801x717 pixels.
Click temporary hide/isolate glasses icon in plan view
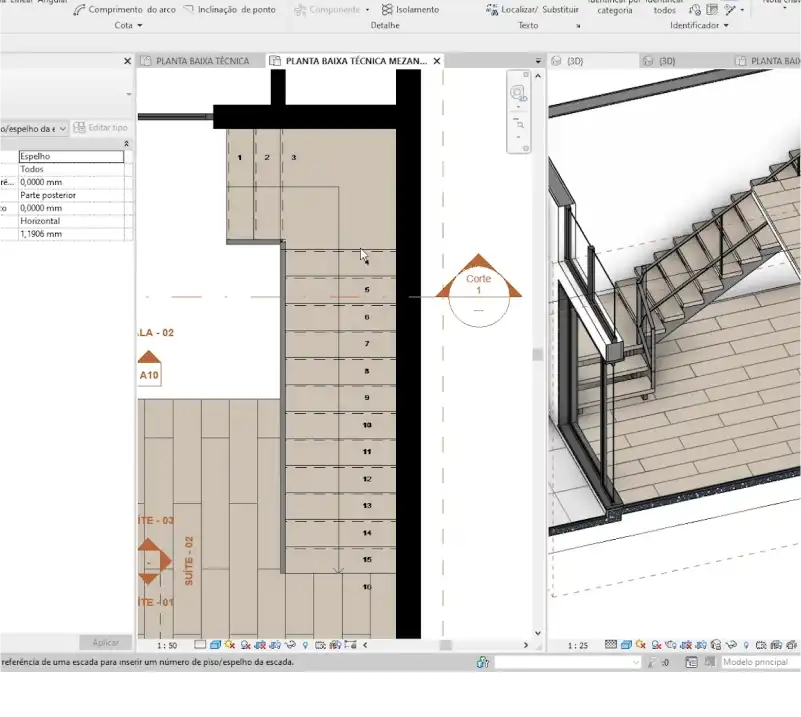(290, 645)
